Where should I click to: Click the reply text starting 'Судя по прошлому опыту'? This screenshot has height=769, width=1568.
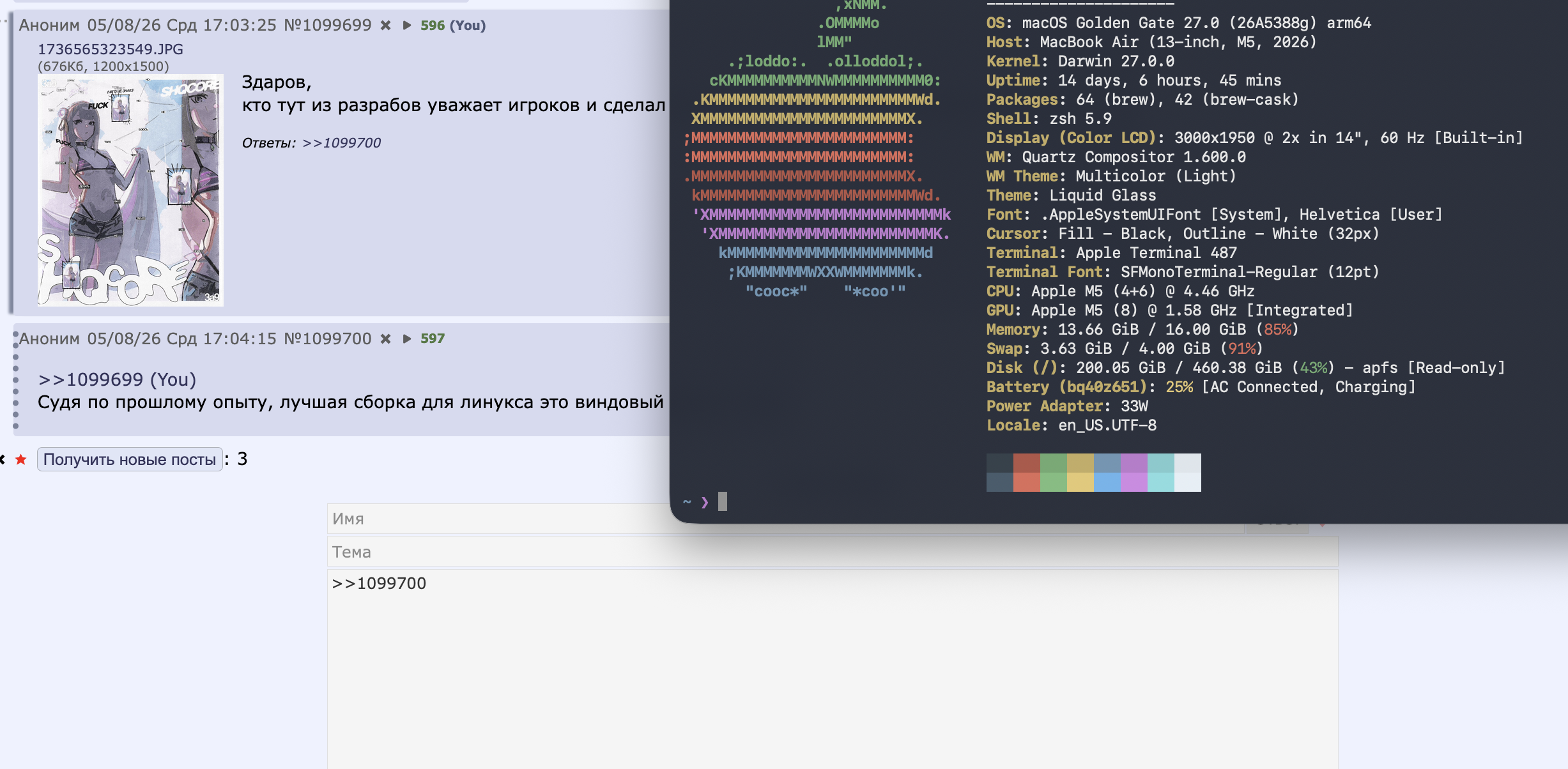point(351,402)
